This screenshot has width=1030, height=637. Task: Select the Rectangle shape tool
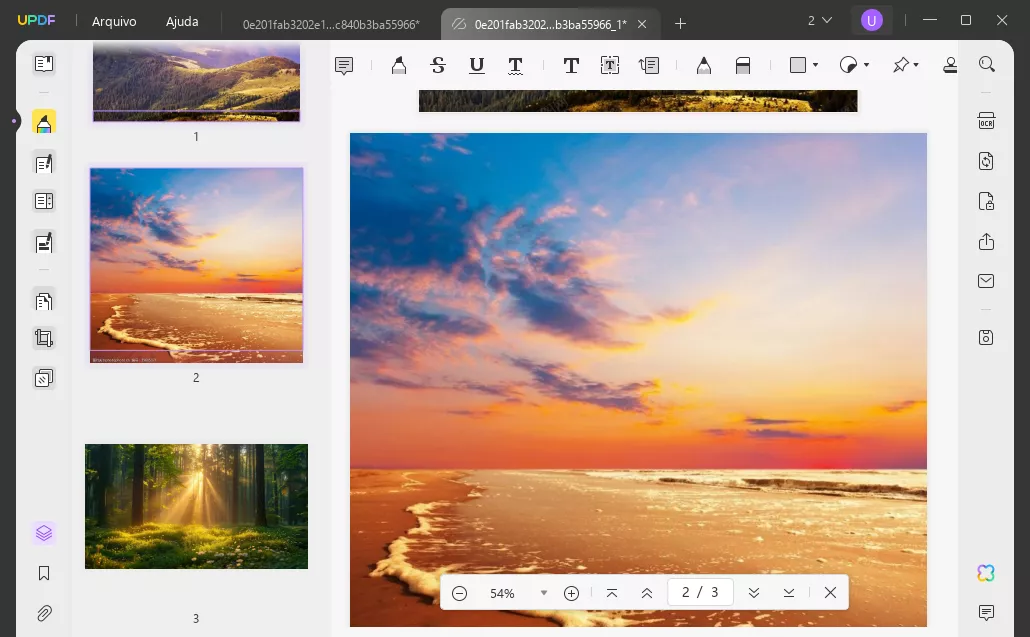tap(797, 65)
